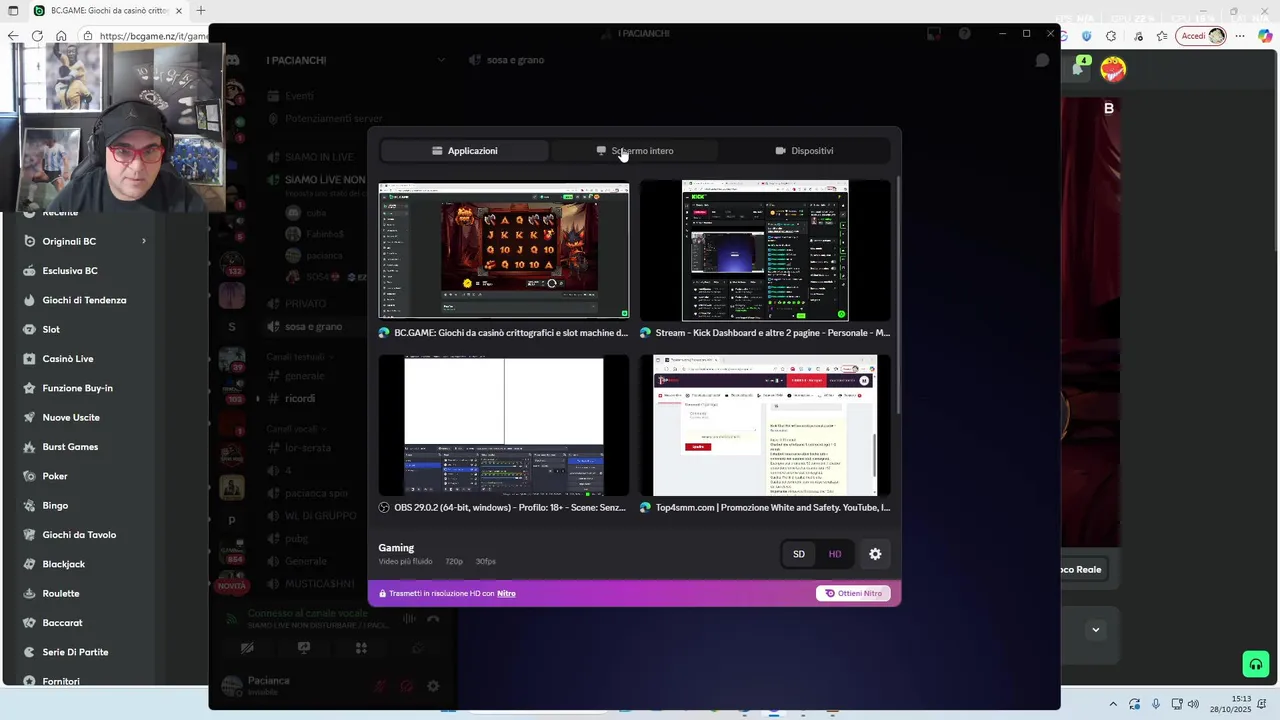Expand the chevron below Gioco Reale

[x=1096, y=630]
